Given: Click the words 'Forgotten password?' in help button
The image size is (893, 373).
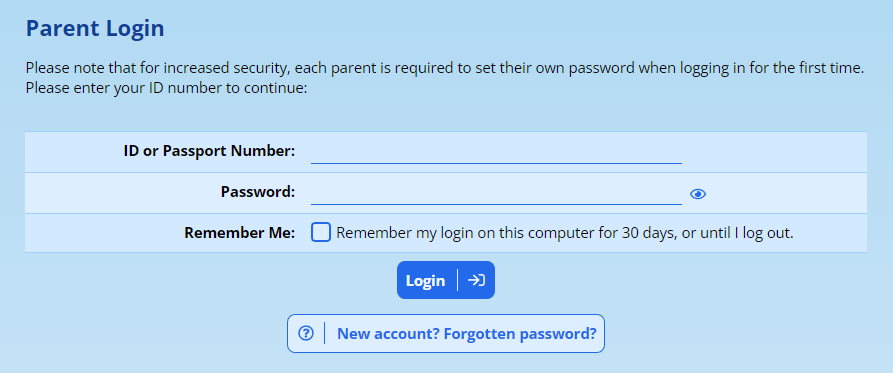Looking at the screenshot, I should coord(520,334).
